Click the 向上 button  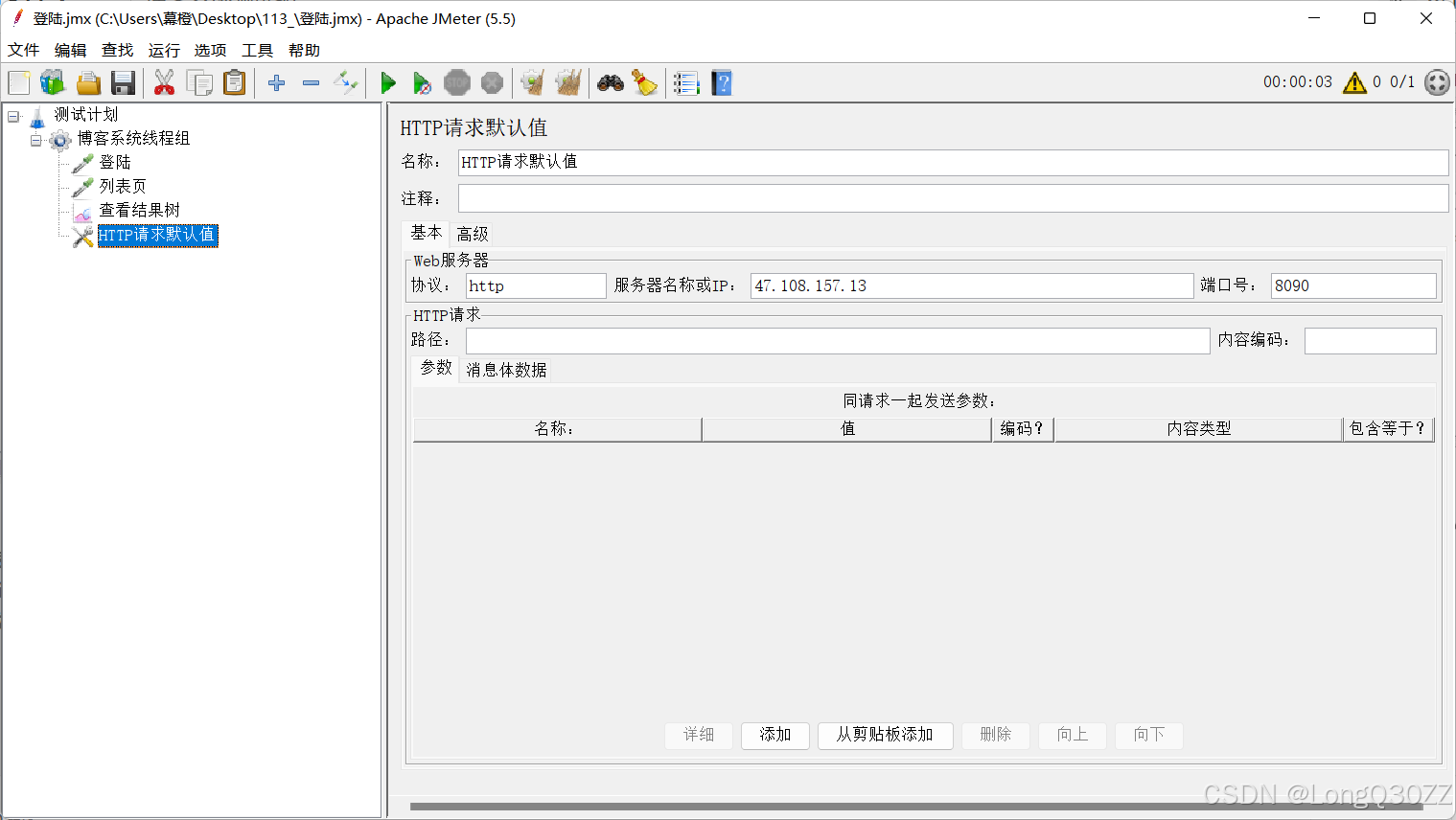coord(1073,735)
